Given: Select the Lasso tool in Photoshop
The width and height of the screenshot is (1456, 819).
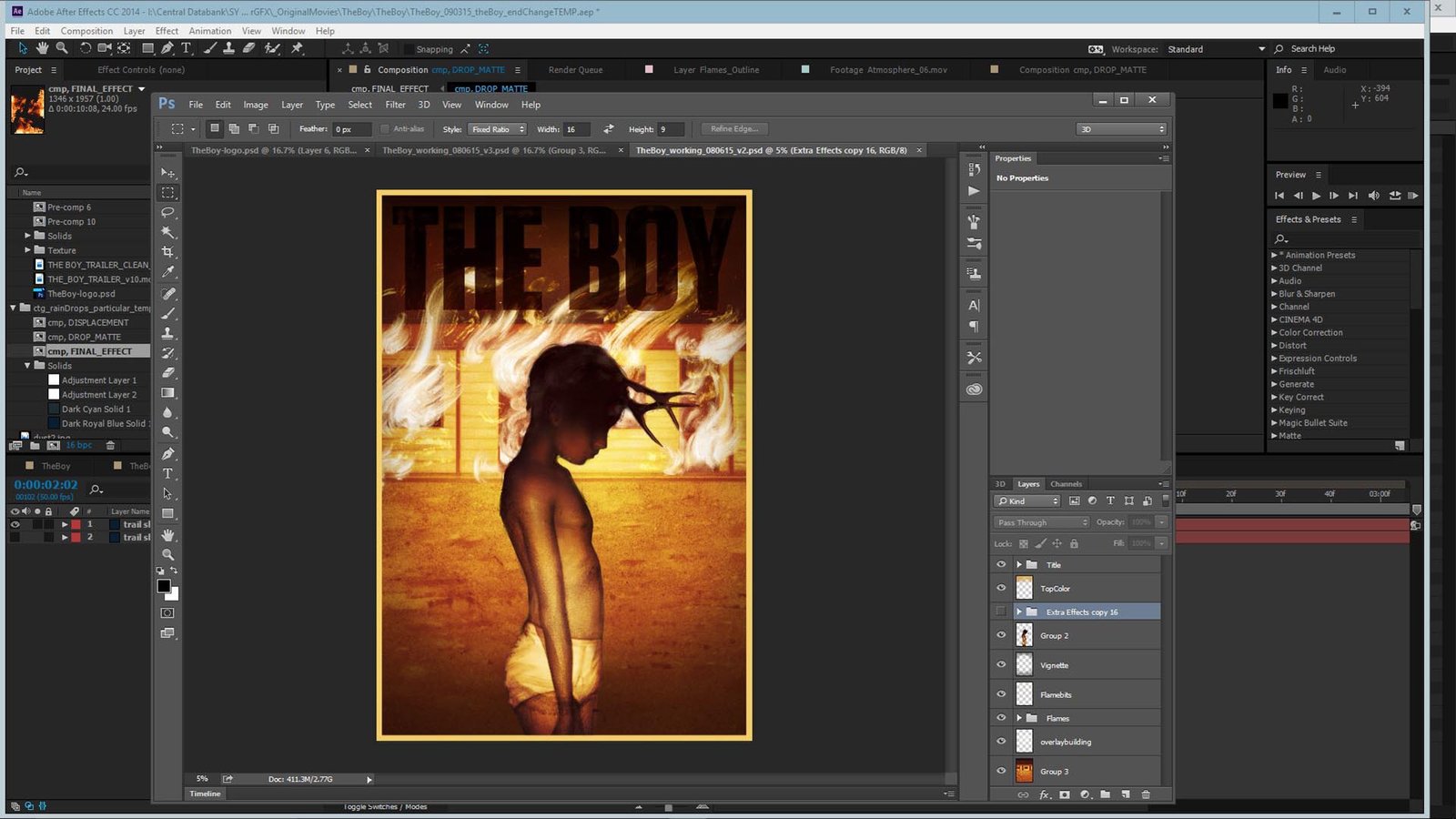Looking at the screenshot, I should tap(167, 212).
